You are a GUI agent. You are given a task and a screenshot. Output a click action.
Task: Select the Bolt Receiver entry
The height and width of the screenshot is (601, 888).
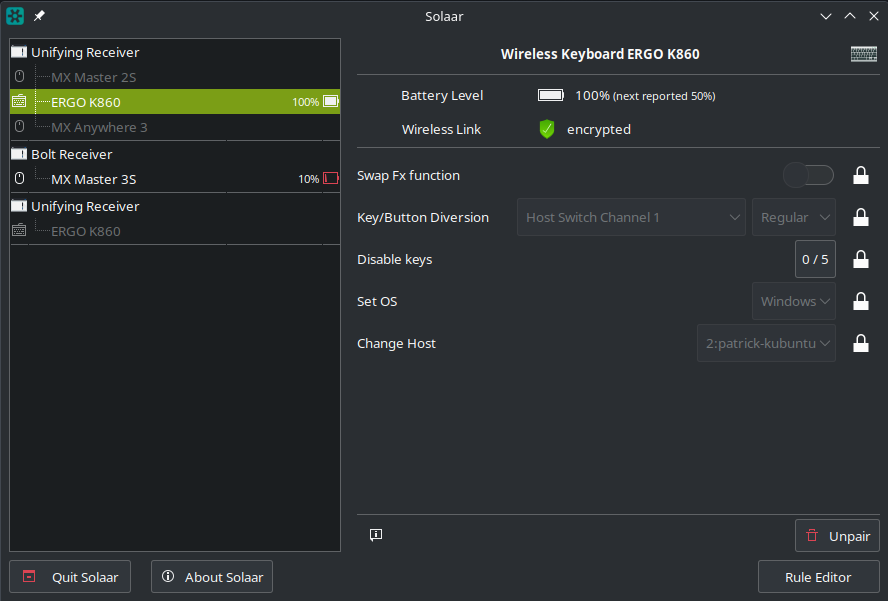click(x=71, y=154)
